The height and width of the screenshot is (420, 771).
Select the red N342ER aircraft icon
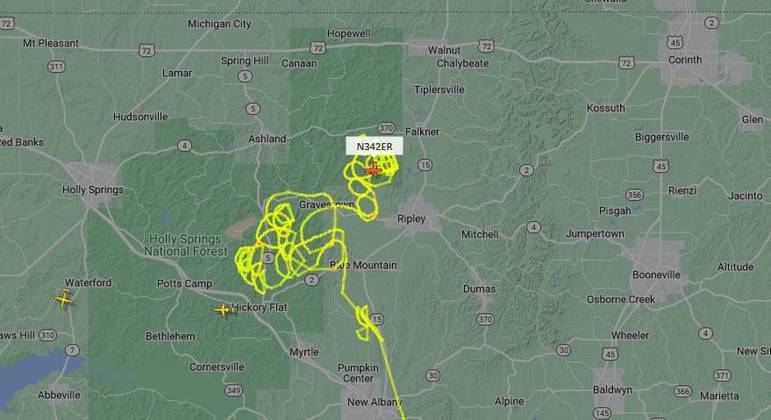(373, 170)
